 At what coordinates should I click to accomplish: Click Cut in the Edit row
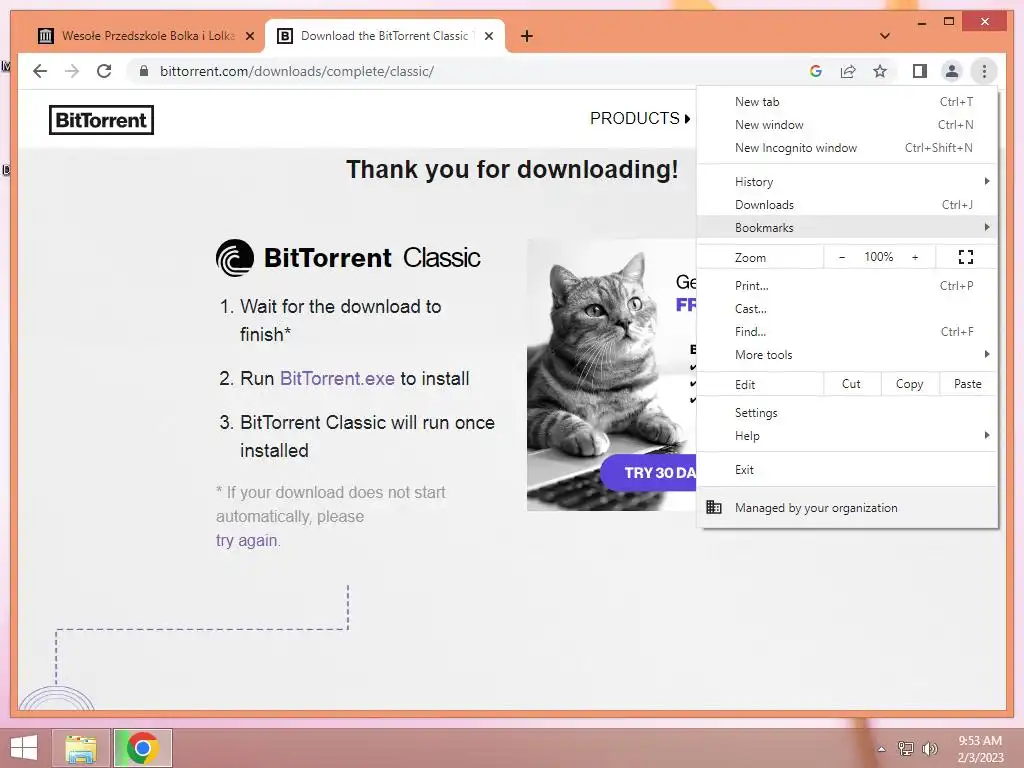click(x=851, y=384)
